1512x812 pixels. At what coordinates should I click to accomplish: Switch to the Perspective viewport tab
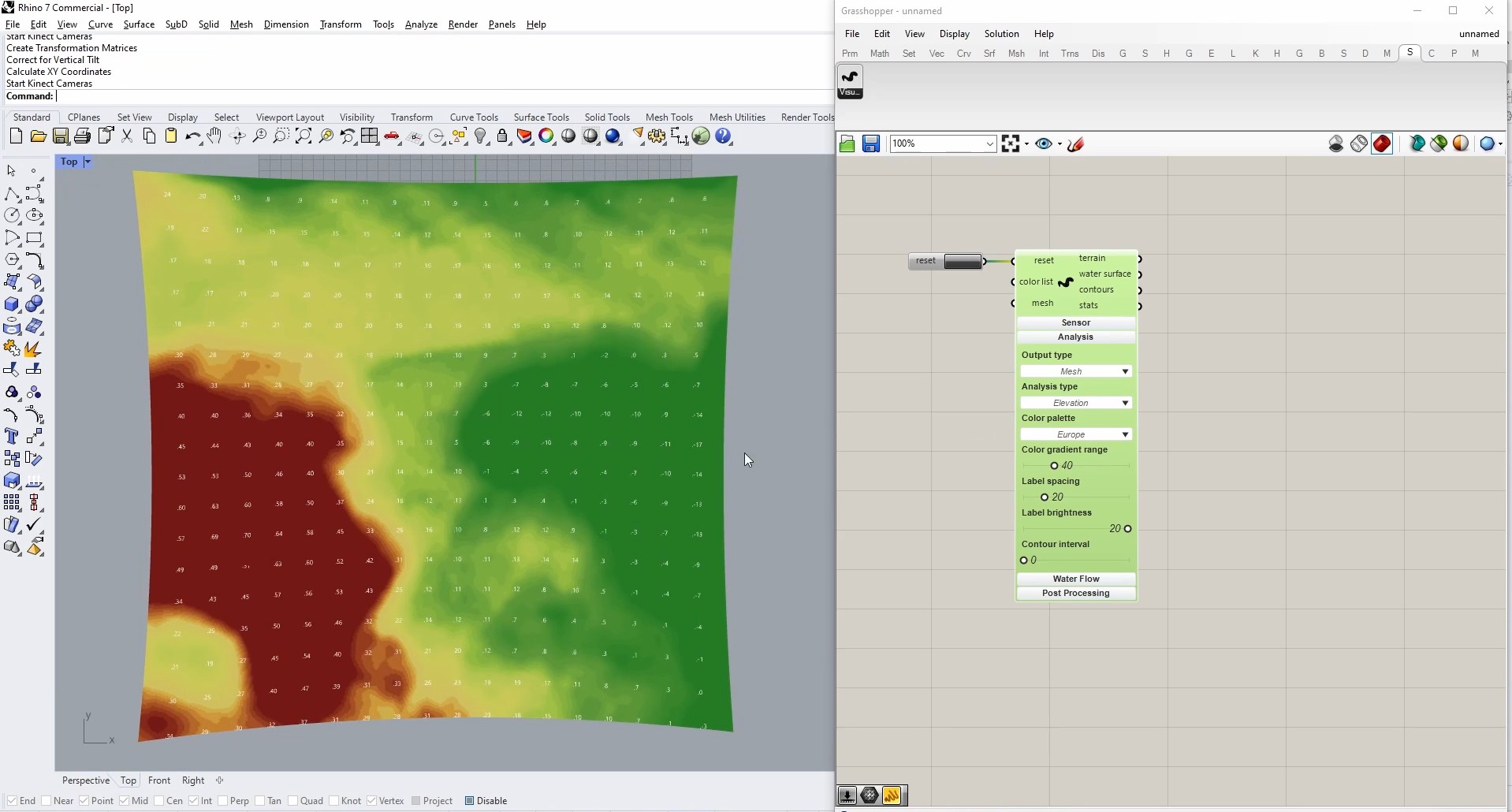[86, 780]
